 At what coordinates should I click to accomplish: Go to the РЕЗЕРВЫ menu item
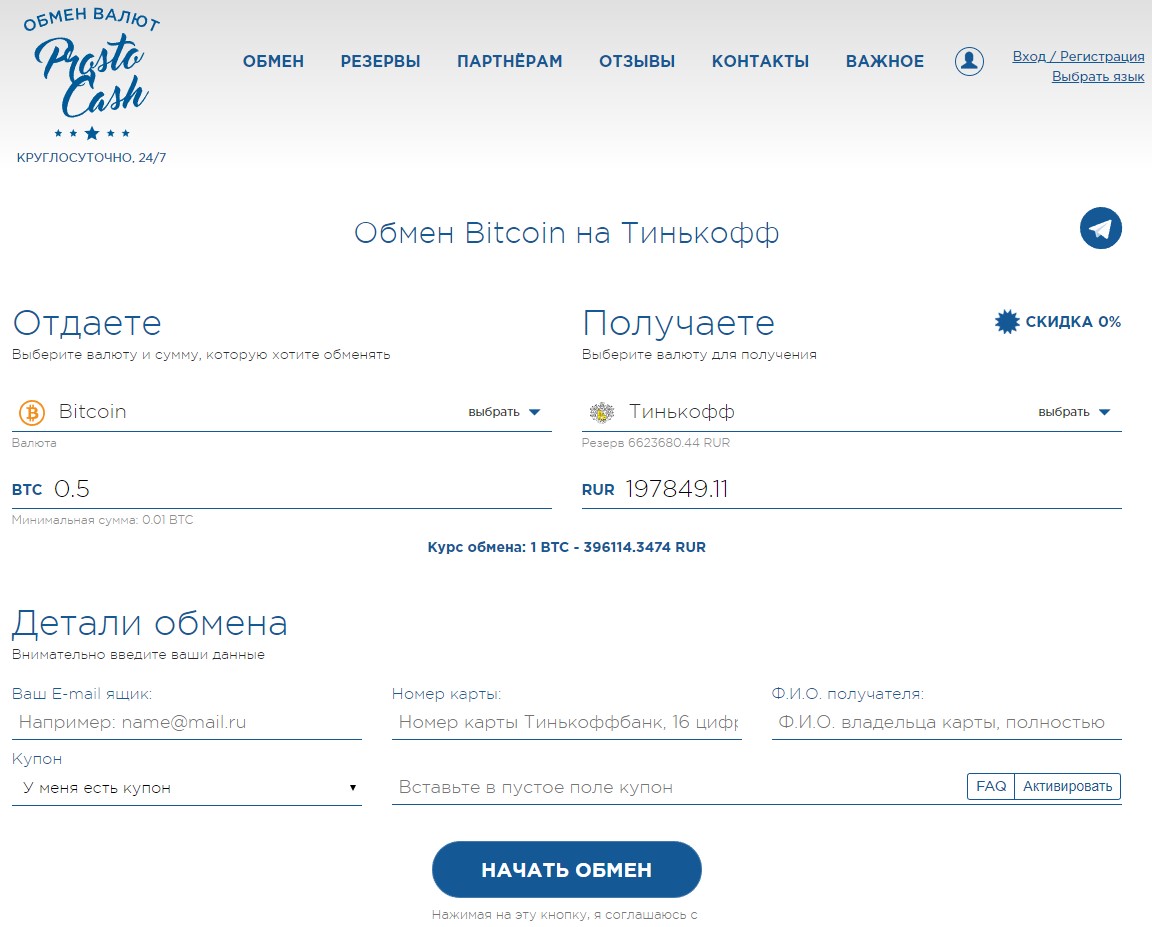[x=380, y=62]
